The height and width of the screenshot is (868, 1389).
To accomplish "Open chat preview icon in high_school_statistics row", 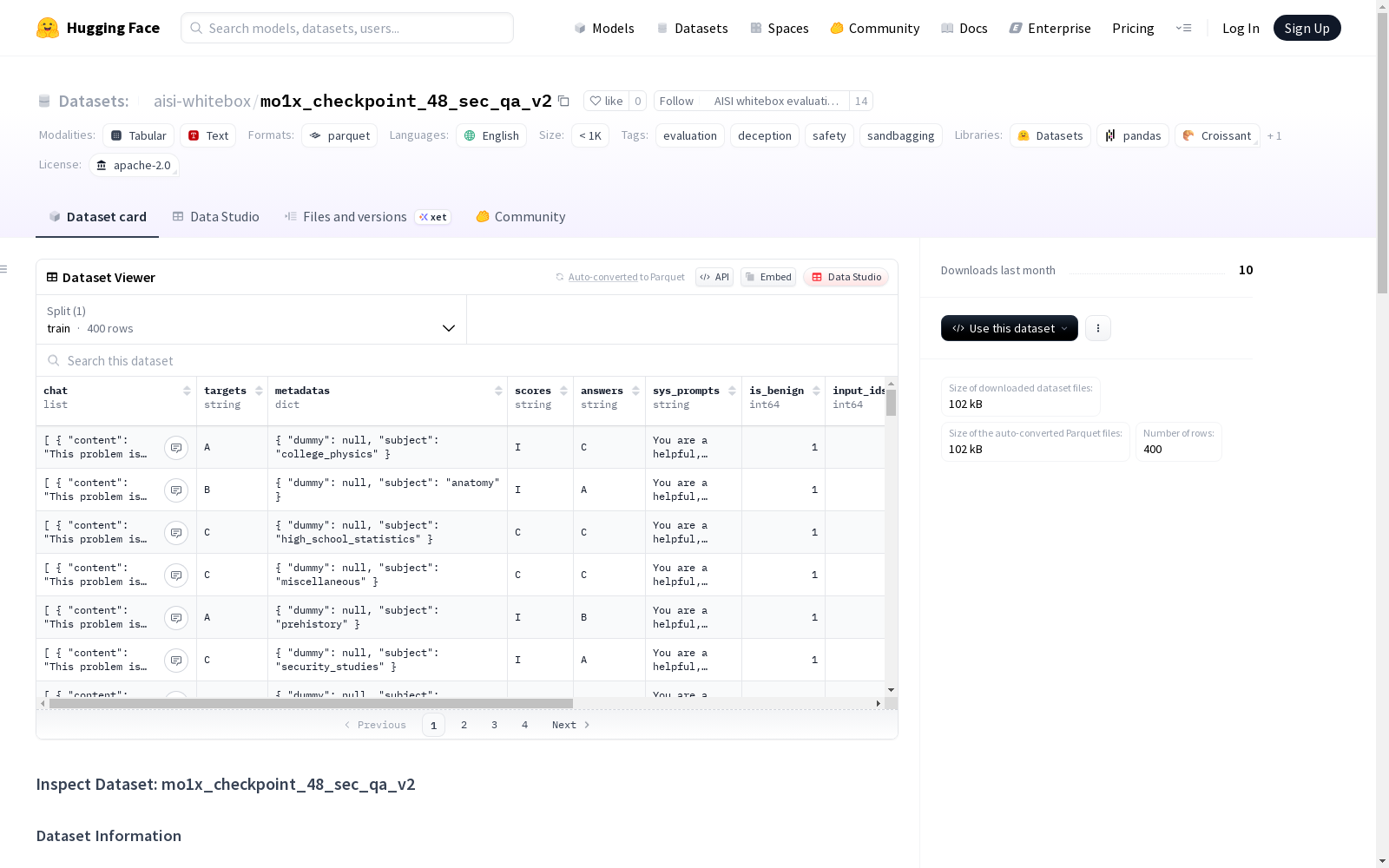I will click(176, 533).
